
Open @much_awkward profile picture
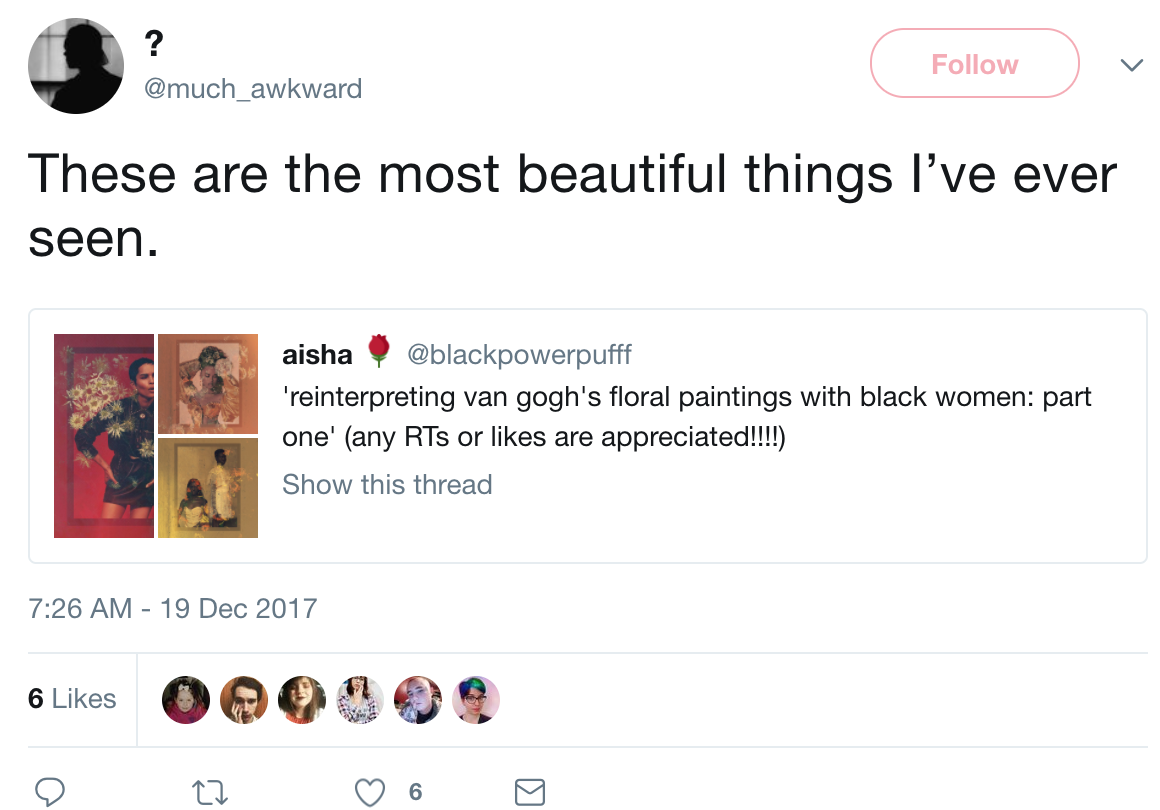coord(76,66)
